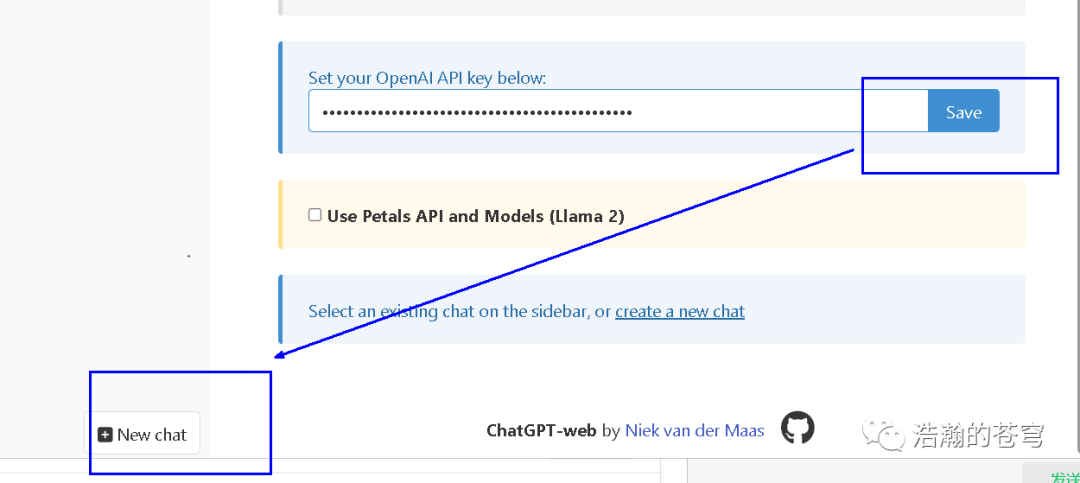Click the gray panel strip at top
This screenshot has width=1080, height=483.
click(652, 7)
